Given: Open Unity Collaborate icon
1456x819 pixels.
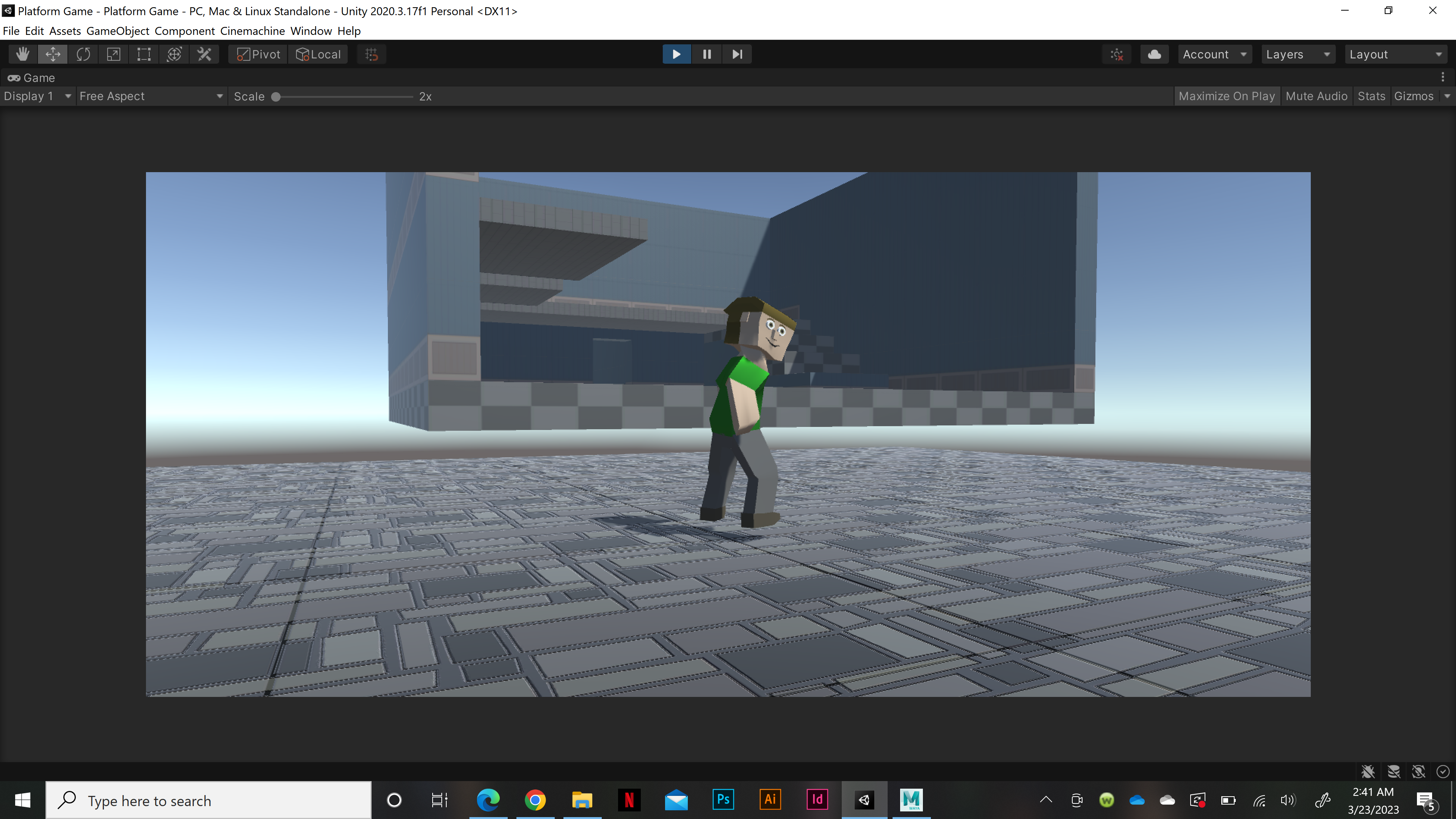Looking at the screenshot, I should pos(1117,54).
